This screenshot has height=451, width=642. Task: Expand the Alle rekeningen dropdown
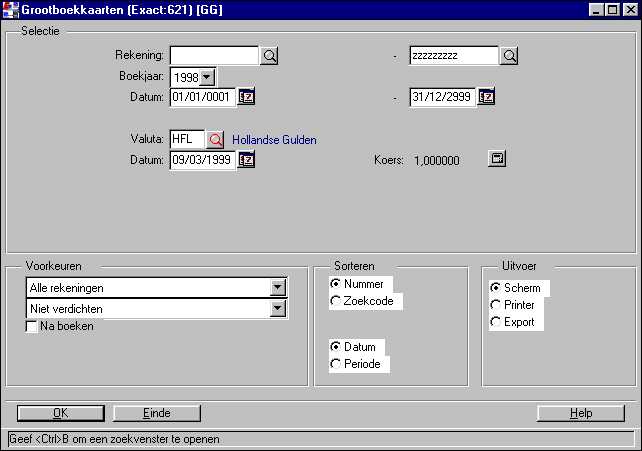(278, 288)
